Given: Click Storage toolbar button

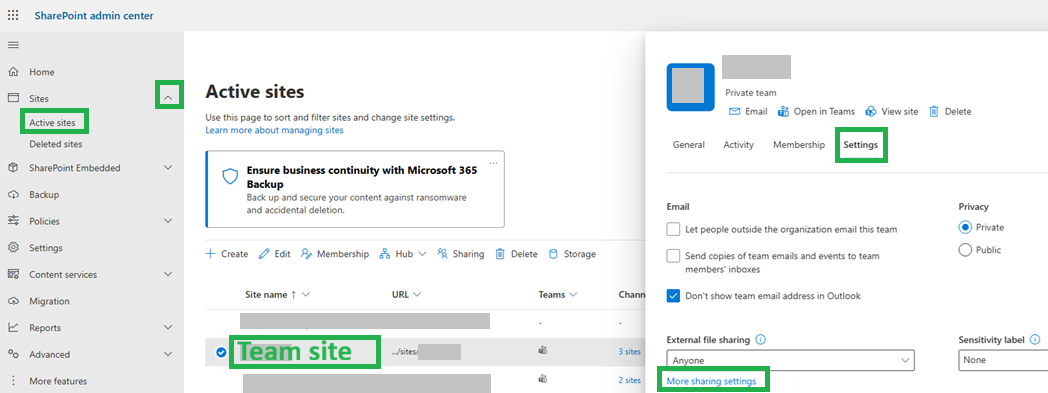Looking at the screenshot, I should pyautogui.click(x=571, y=254).
